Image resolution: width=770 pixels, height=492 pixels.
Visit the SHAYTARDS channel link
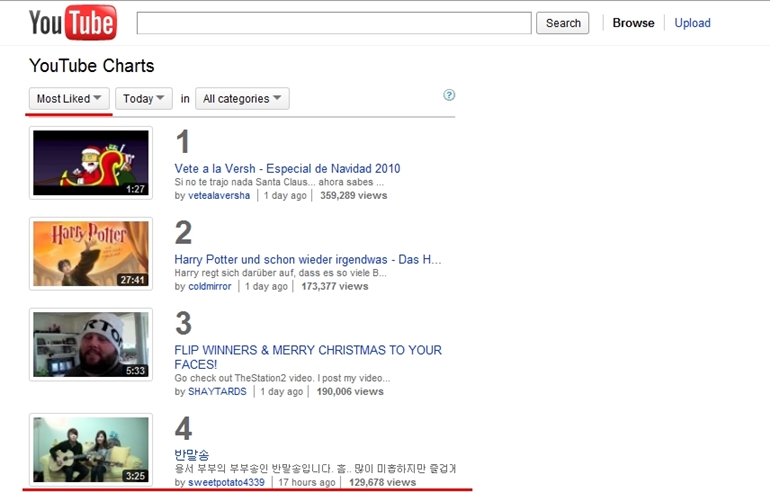pos(218,391)
